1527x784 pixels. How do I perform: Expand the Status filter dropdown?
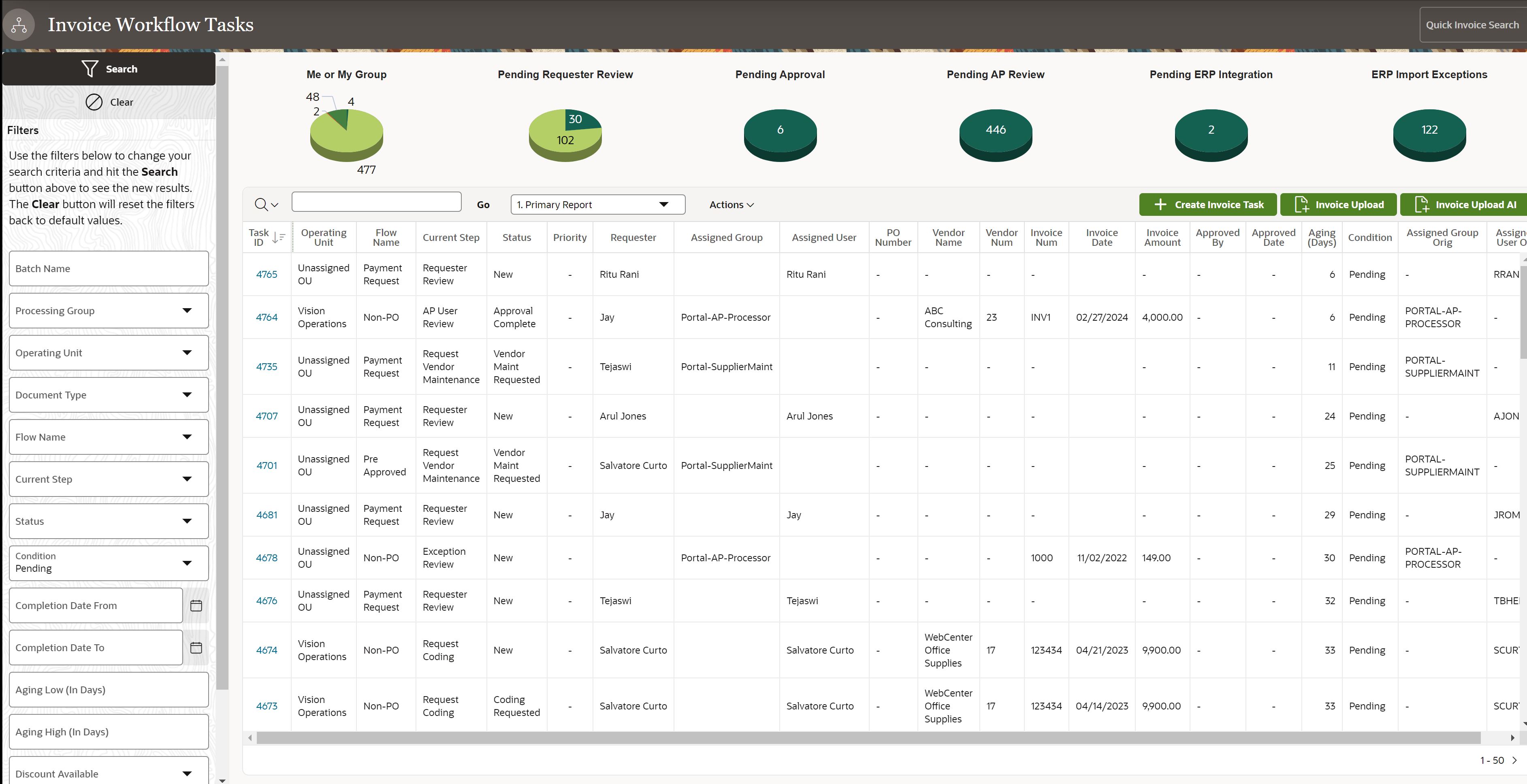109,521
